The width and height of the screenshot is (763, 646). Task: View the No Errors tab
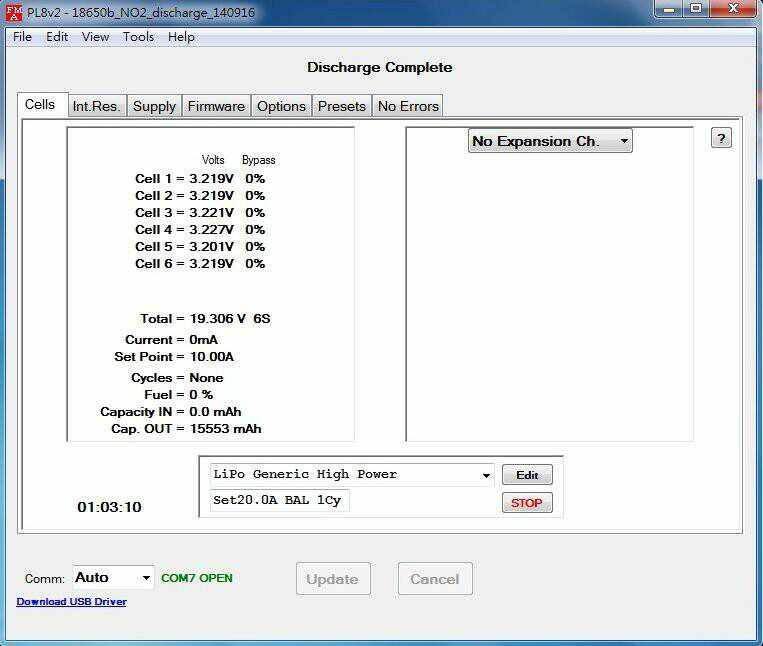tap(407, 106)
